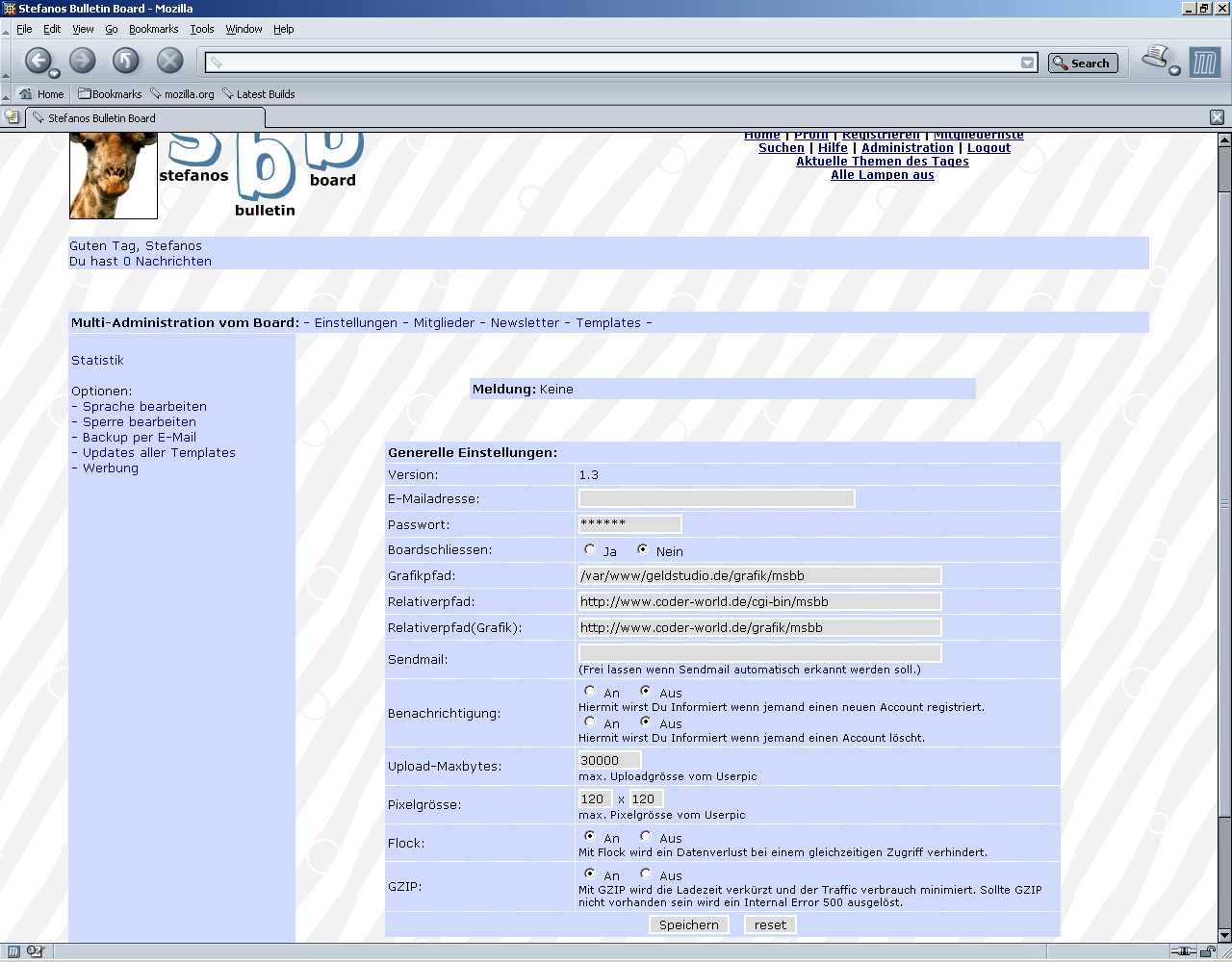This screenshot has width=1232, height=962.
Task: Open Sperre bearbeiten option
Action: pos(140,422)
